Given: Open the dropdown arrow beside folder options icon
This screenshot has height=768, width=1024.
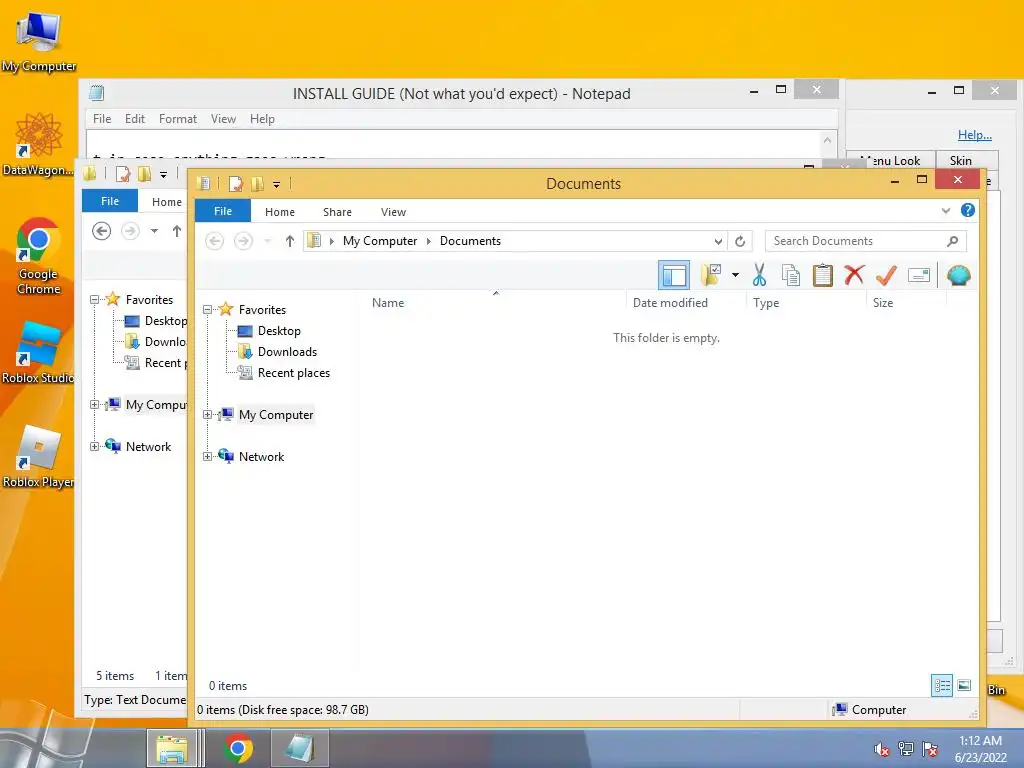Looking at the screenshot, I should pyautogui.click(x=735, y=275).
